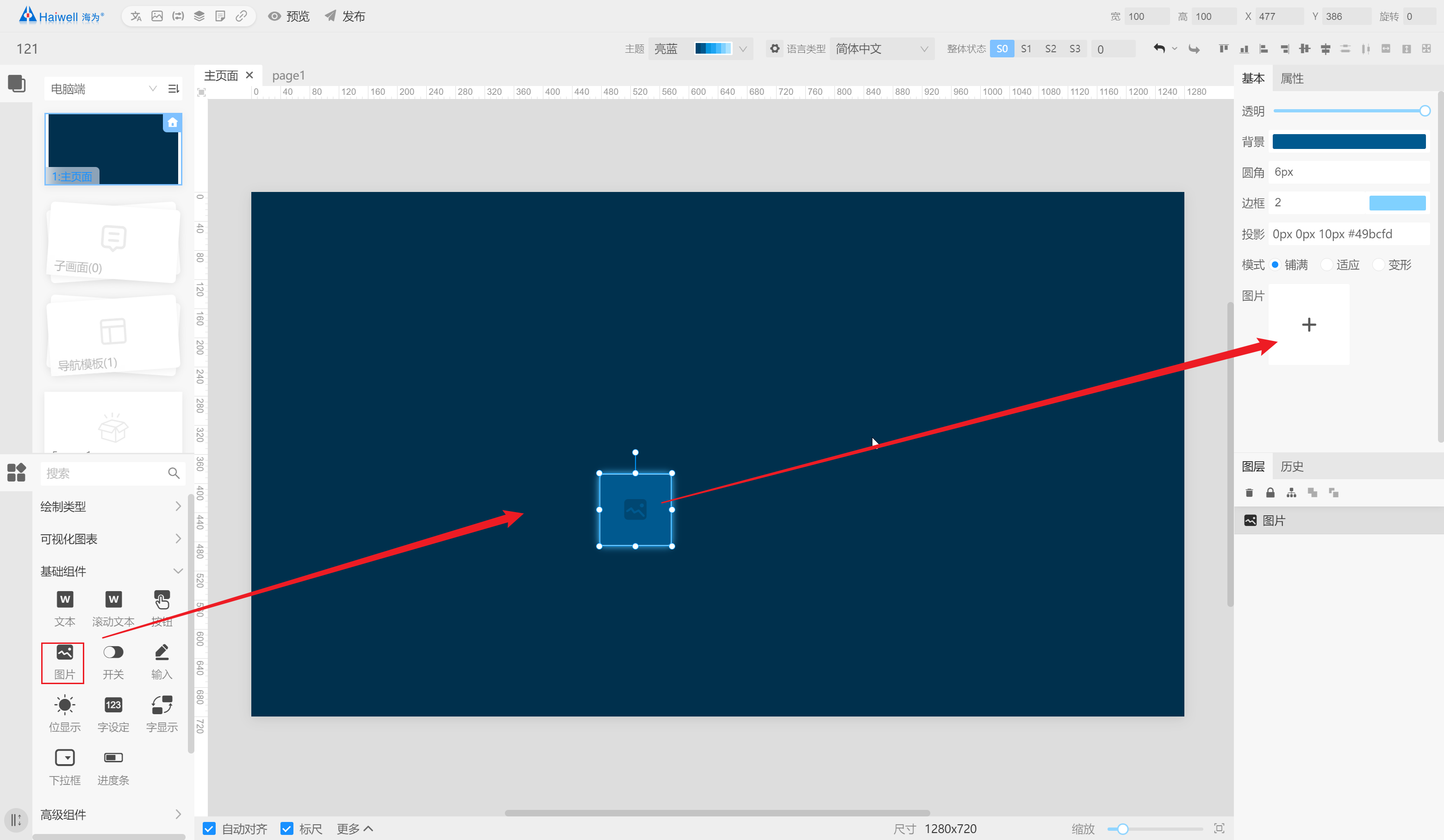Add picture with the plus button
The height and width of the screenshot is (840, 1444).
tap(1309, 325)
